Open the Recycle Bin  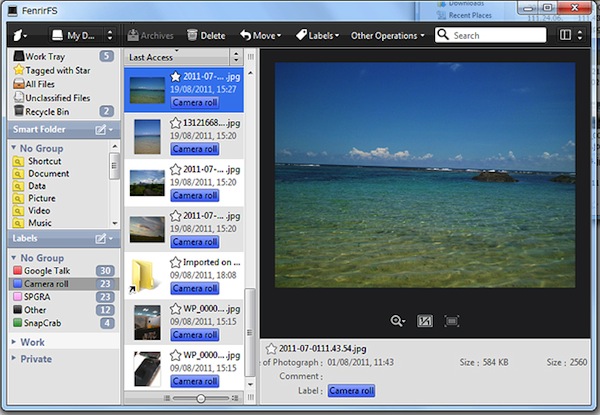coord(42,112)
